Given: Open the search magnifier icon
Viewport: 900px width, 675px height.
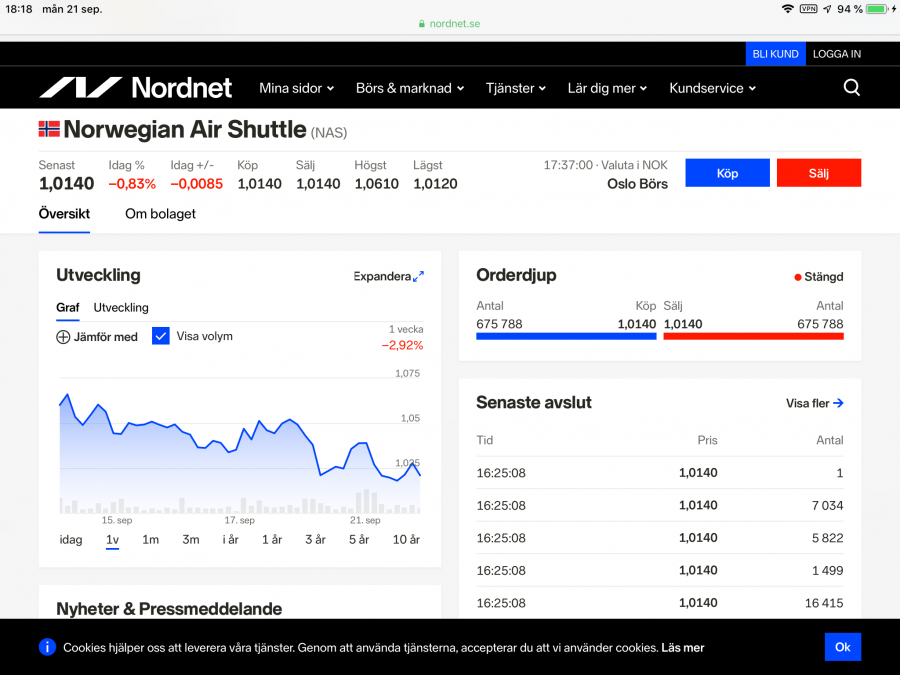Looking at the screenshot, I should [851, 88].
